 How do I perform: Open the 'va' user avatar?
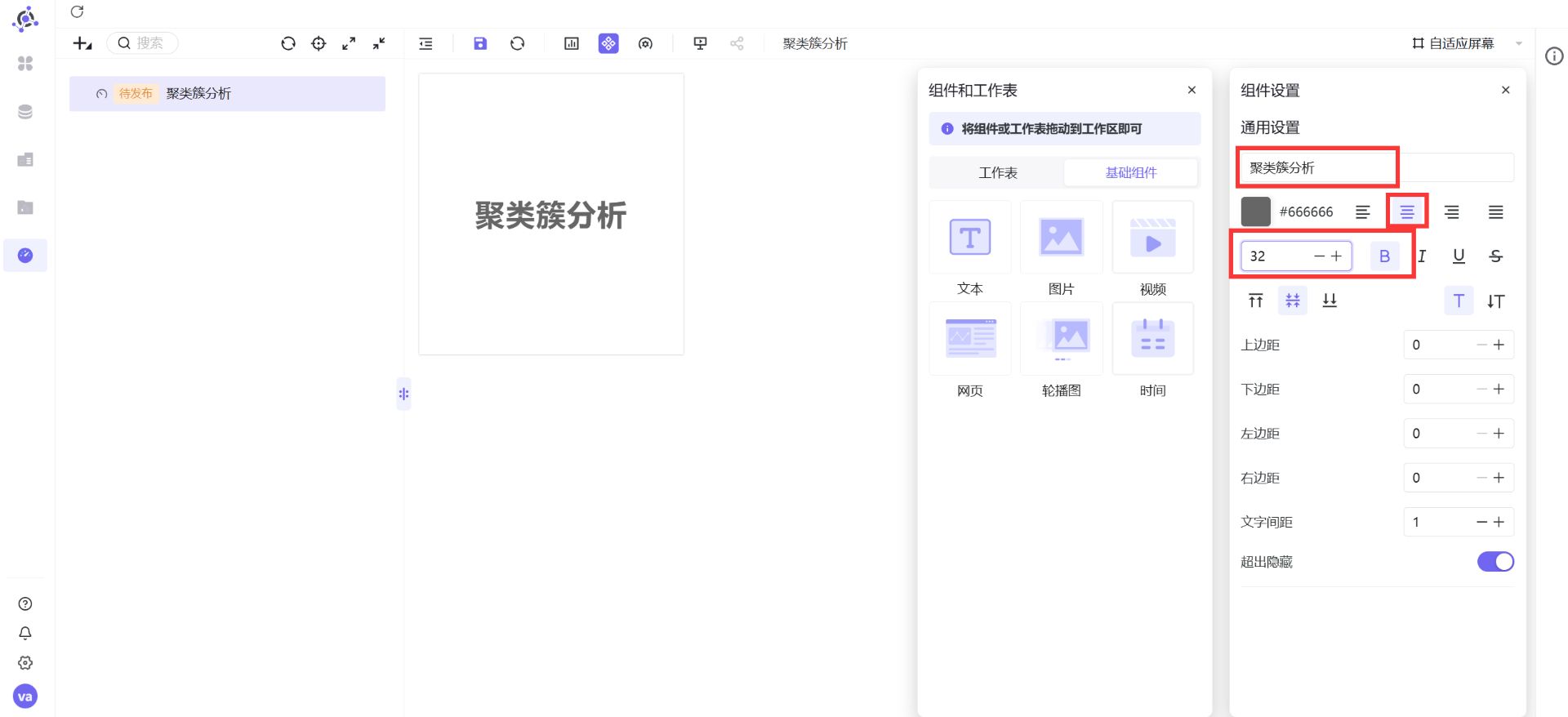[x=25, y=697]
